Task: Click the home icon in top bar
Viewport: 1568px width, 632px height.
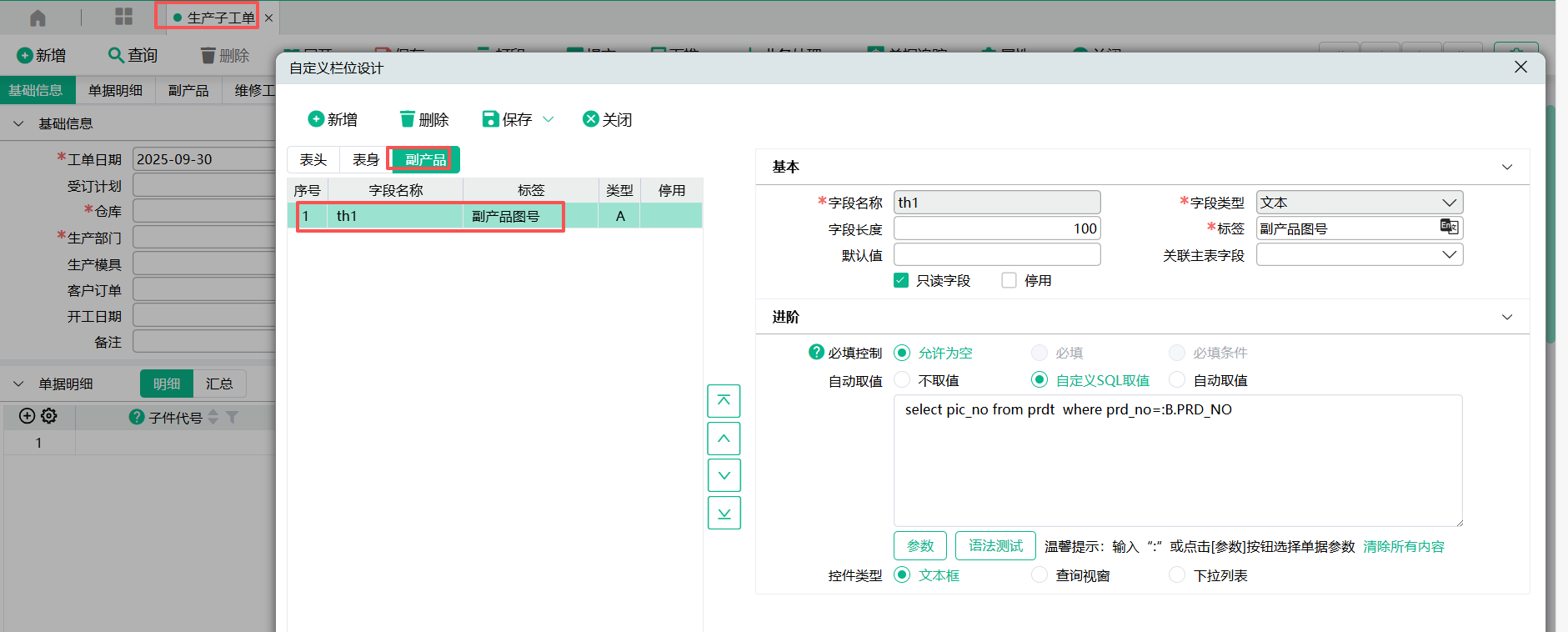Action: [38, 18]
